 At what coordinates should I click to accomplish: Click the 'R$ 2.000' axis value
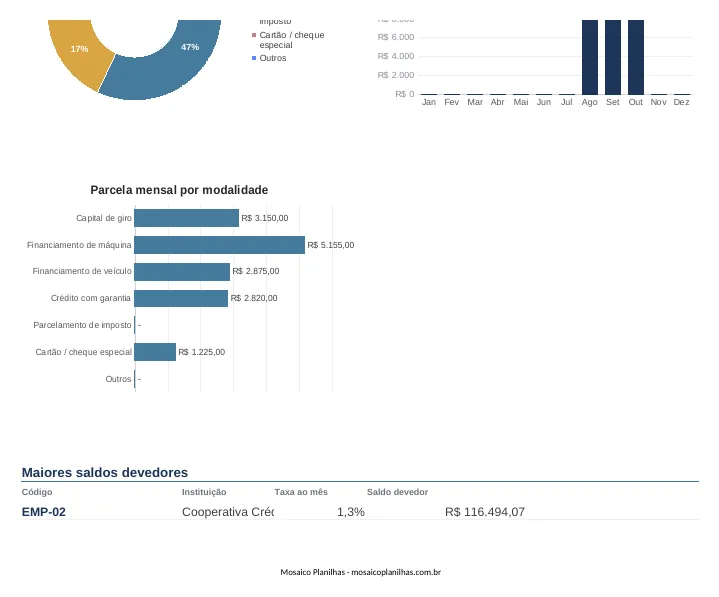coord(396,75)
